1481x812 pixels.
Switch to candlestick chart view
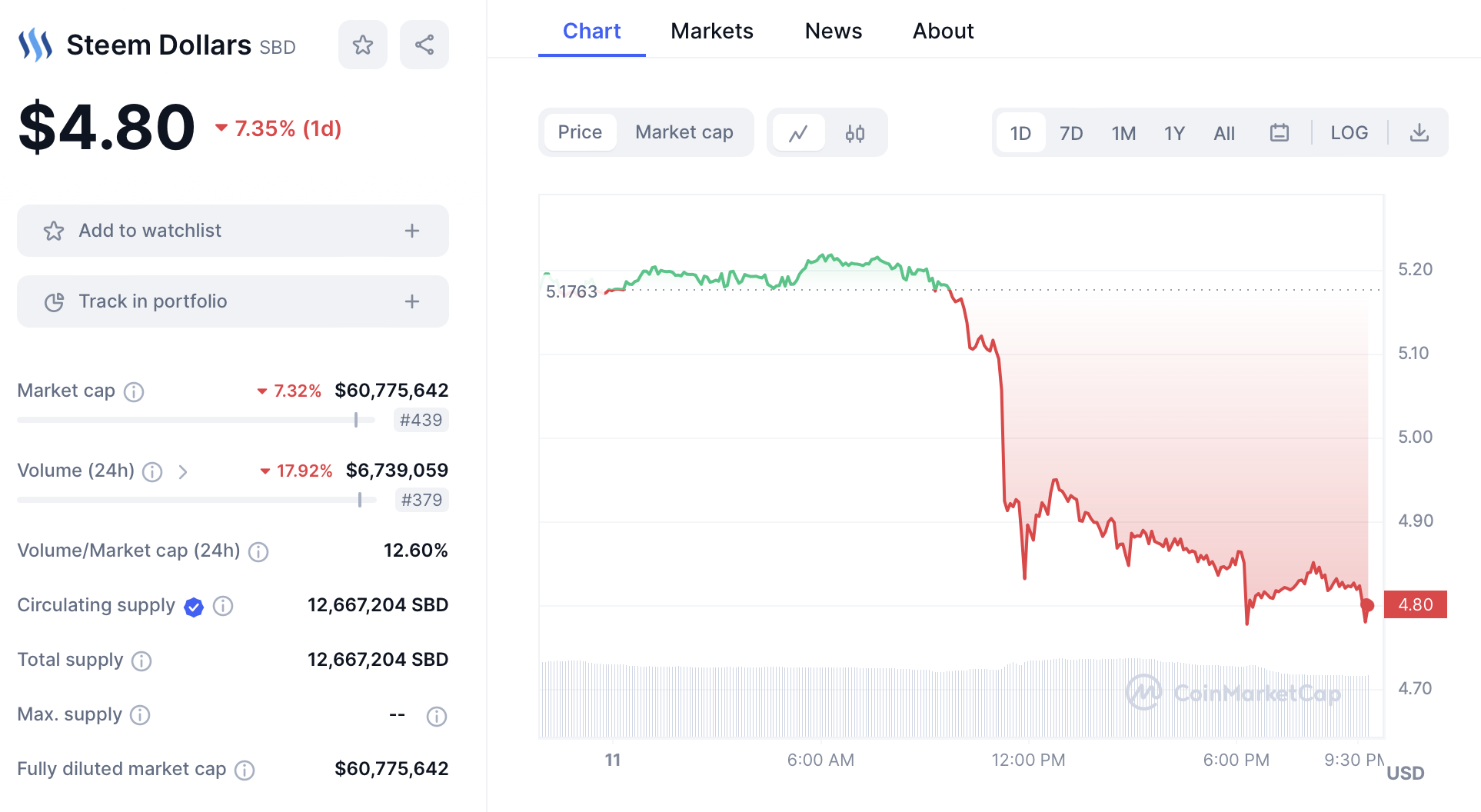[x=855, y=133]
